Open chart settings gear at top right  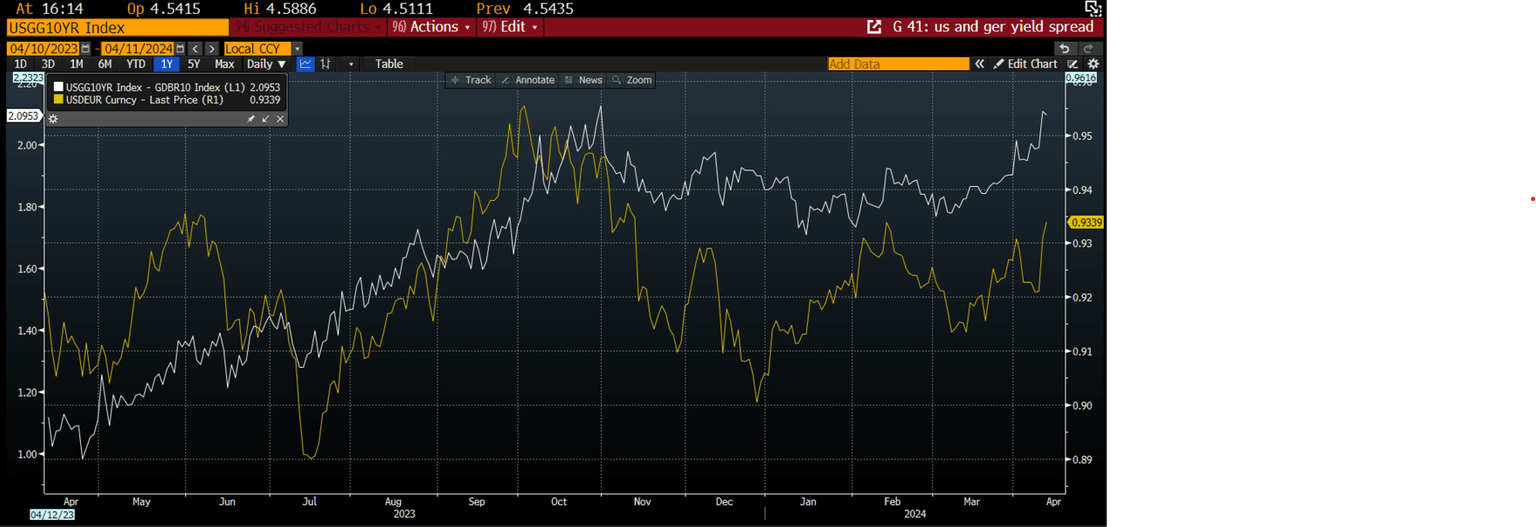point(1093,64)
